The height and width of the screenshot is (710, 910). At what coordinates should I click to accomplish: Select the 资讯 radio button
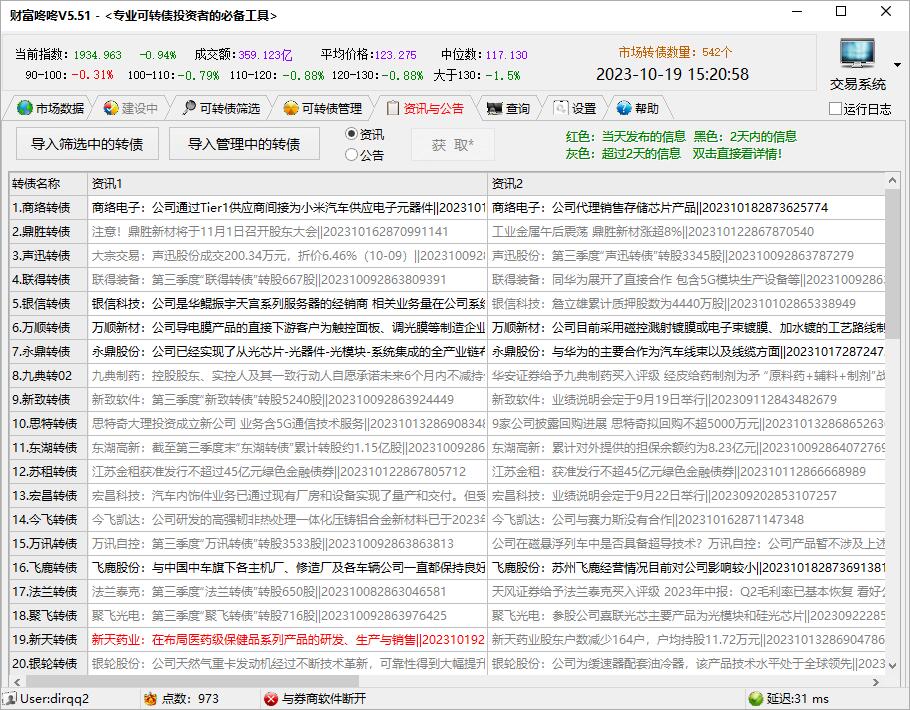(351, 134)
